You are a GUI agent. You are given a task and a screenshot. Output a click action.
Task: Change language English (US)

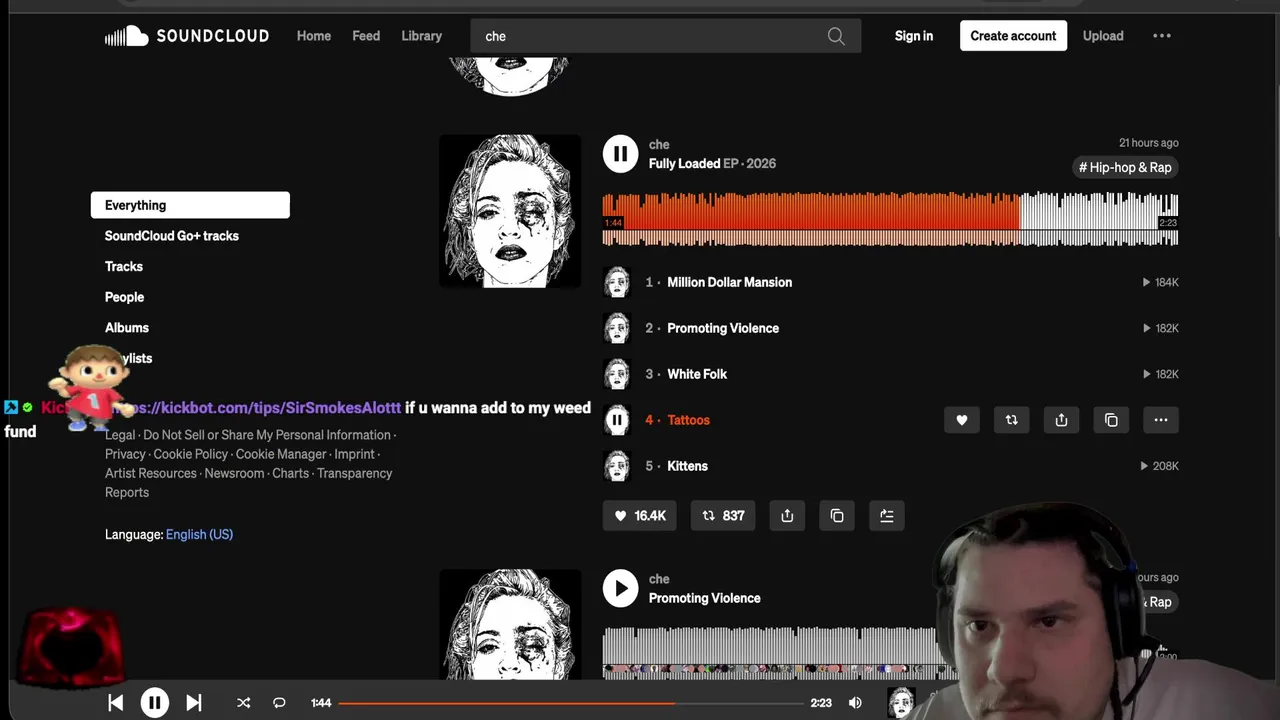(x=199, y=534)
